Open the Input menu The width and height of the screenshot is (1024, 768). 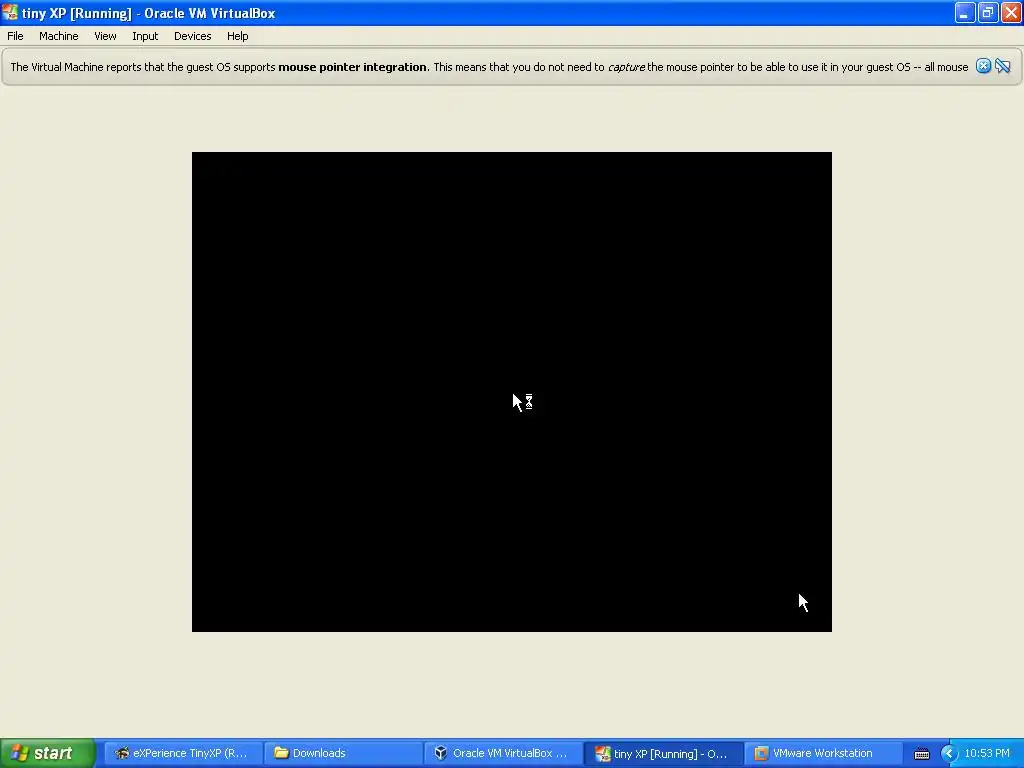click(145, 36)
